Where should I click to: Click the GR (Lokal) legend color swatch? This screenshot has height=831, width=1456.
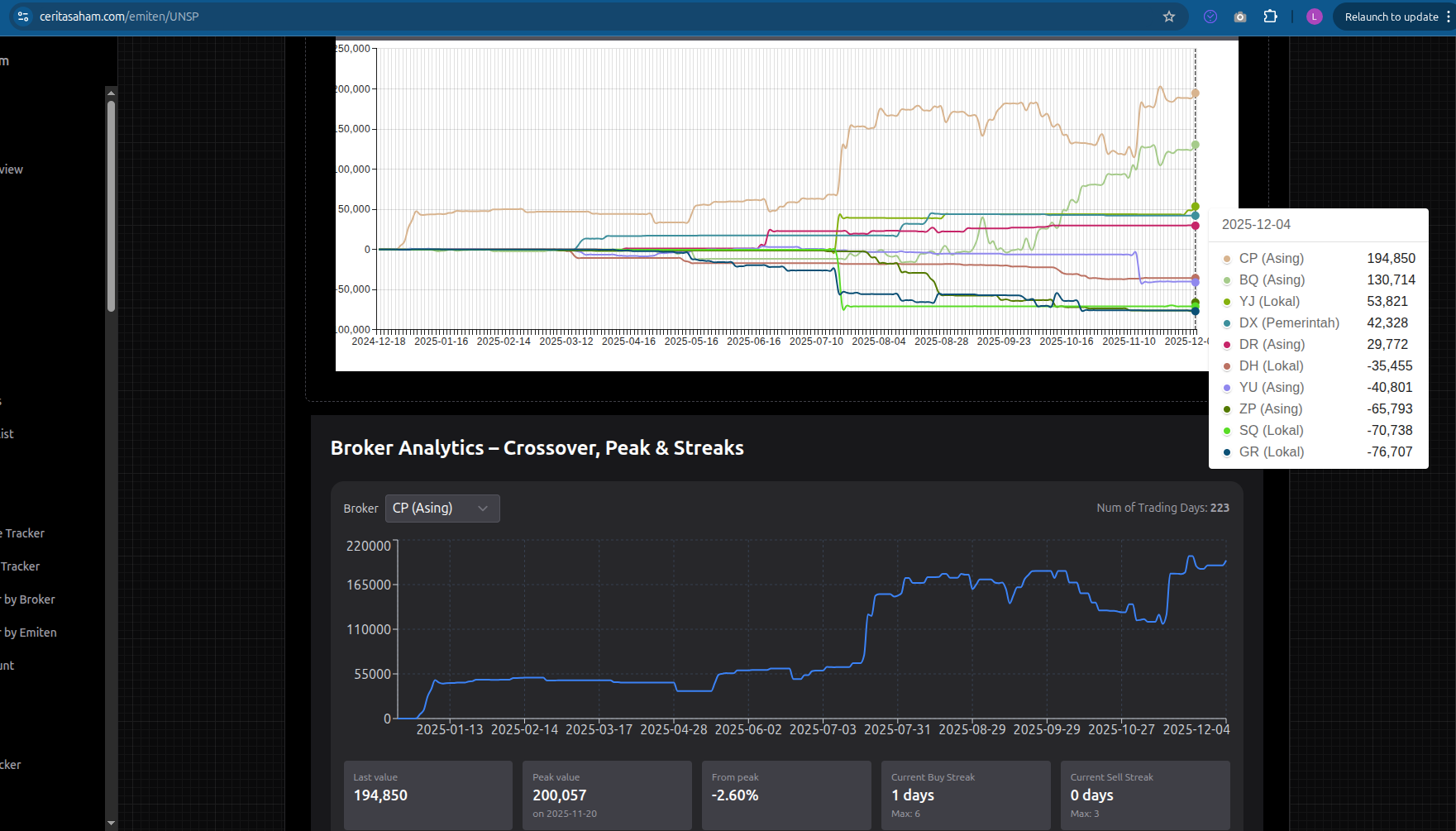coord(1227,452)
